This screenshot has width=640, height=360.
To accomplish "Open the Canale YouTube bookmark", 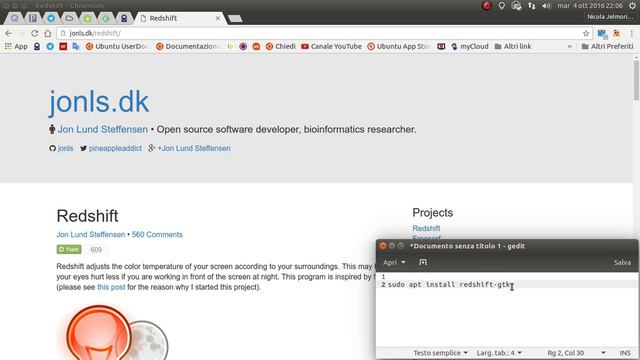I will 331,47.
